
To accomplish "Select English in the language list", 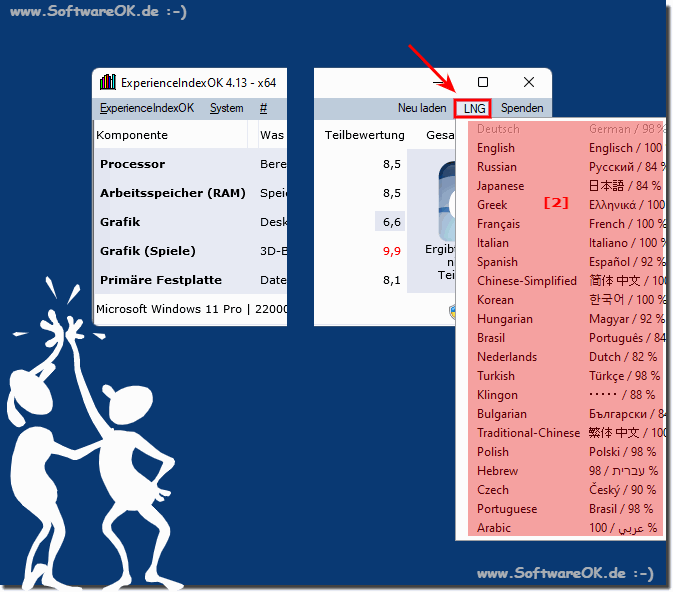I will click(567, 148).
